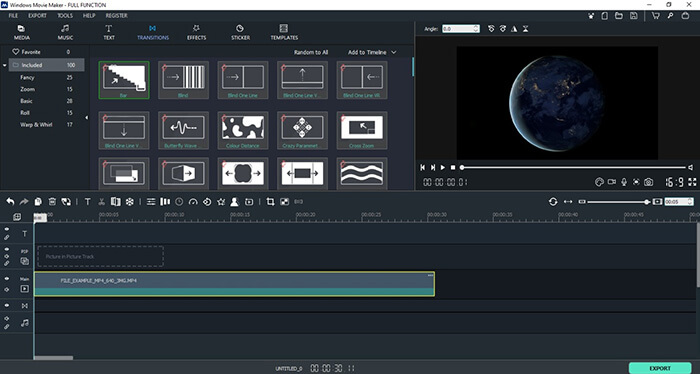Click the timeline zoom slider handle
700x374 pixels.
coord(647,202)
